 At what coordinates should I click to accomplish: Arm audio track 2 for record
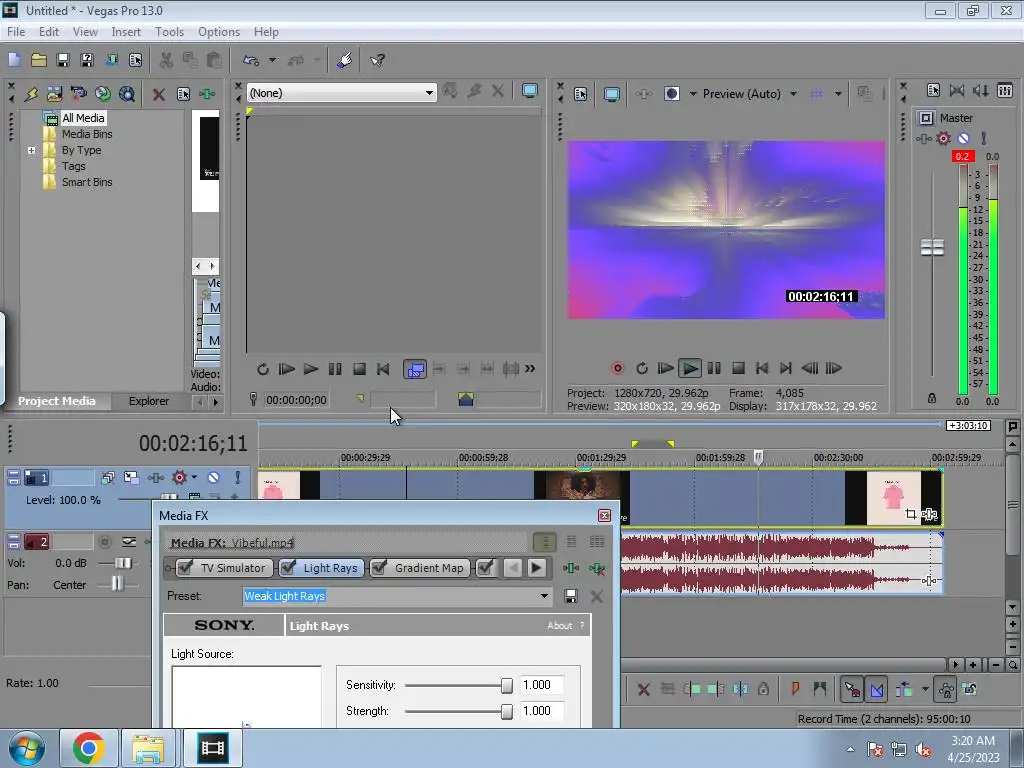[x=104, y=541]
